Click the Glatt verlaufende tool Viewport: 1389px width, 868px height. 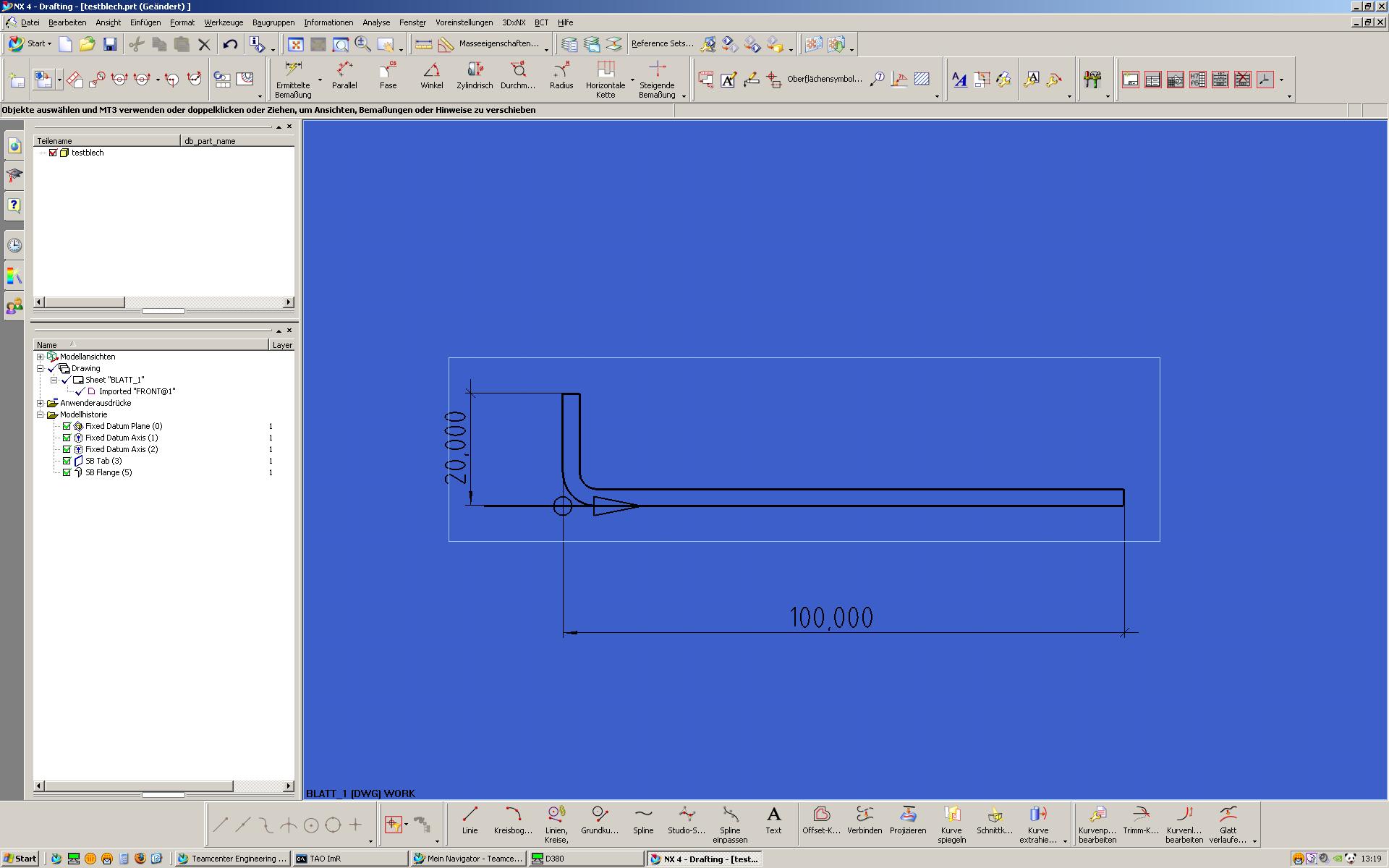coord(1228,825)
